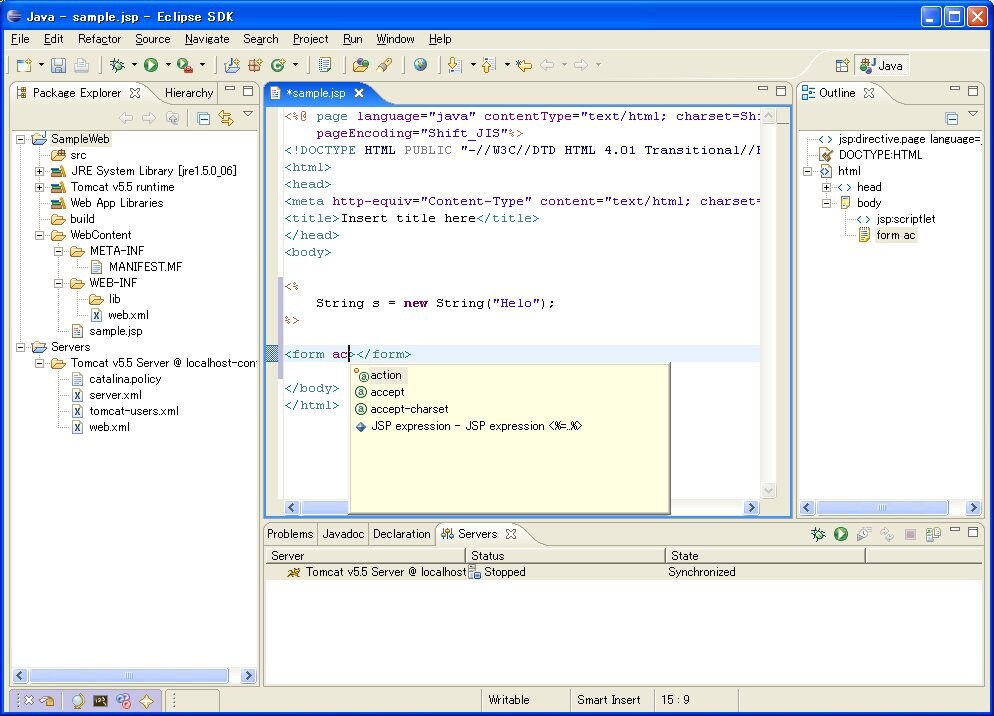Screen dimensions: 994x716
Task: Select the Tomcat v5.5 Server row in Servers view
Action: [624, 572]
